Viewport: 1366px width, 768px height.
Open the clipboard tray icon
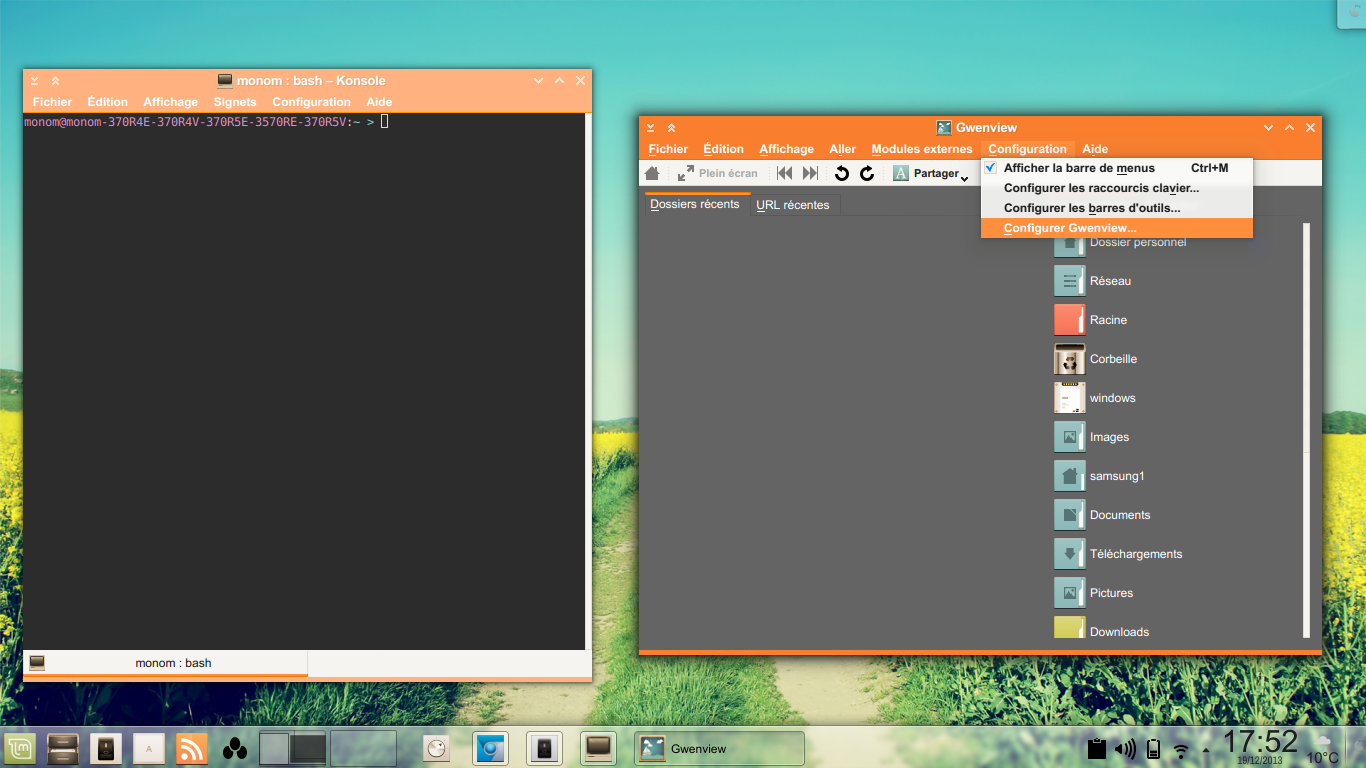tap(1097, 748)
